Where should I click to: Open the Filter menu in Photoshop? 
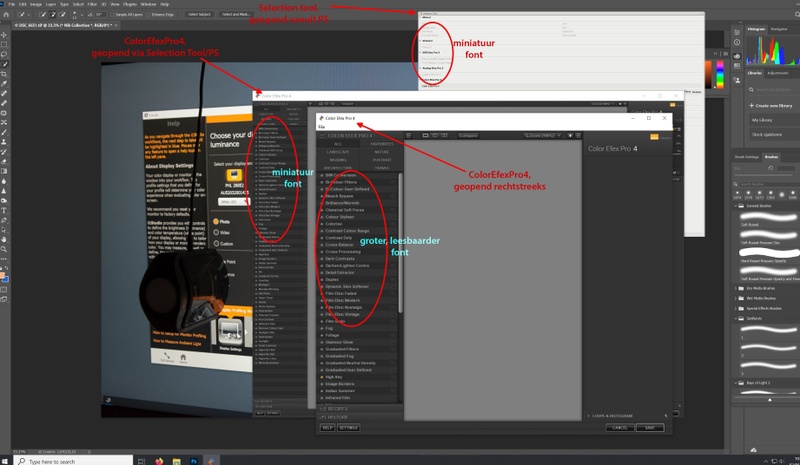click(92, 4)
